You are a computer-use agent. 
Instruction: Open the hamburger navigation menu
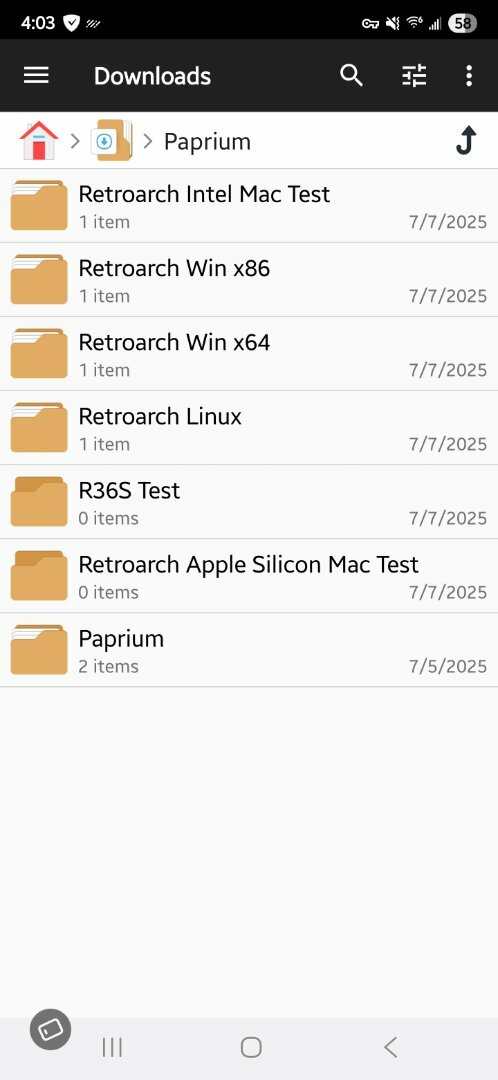[x=36, y=75]
